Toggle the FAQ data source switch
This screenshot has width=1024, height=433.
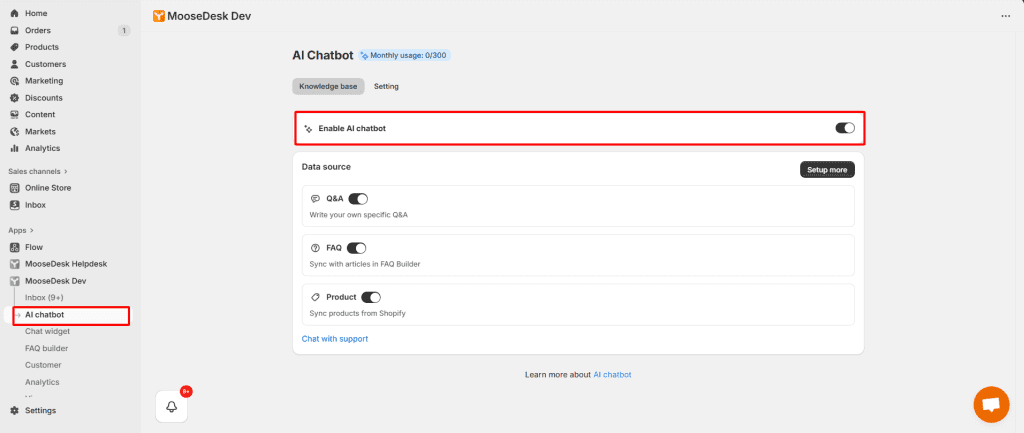coord(356,248)
